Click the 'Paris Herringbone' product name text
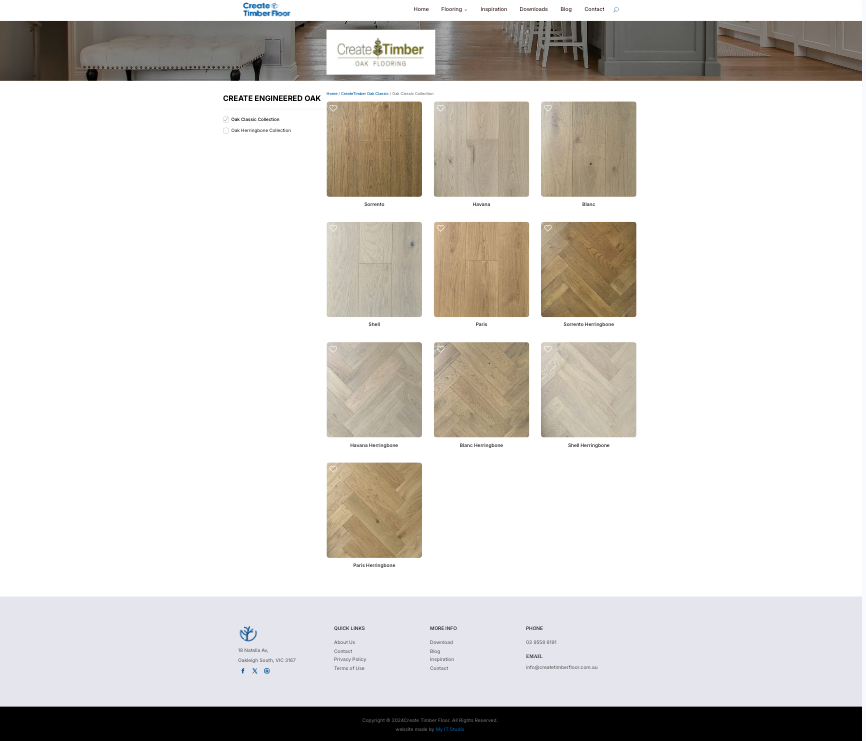The height and width of the screenshot is (741, 866). pos(374,565)
